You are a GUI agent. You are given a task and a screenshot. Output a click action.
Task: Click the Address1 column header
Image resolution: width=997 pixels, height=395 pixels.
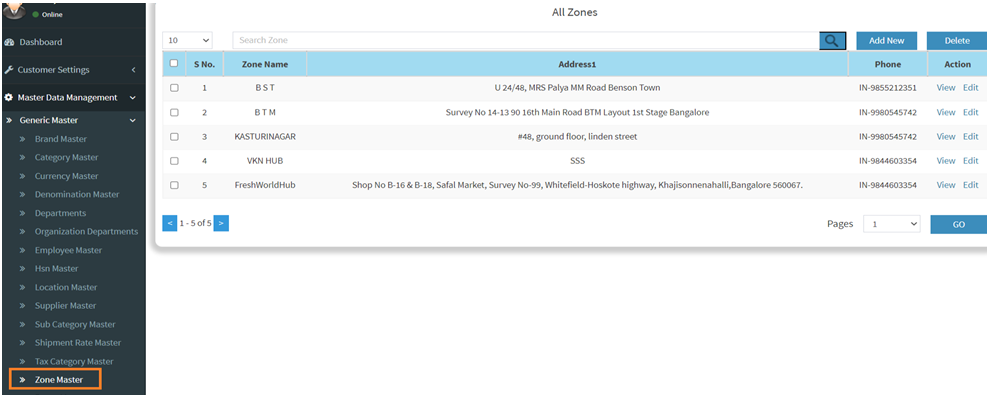click(577, 64)
